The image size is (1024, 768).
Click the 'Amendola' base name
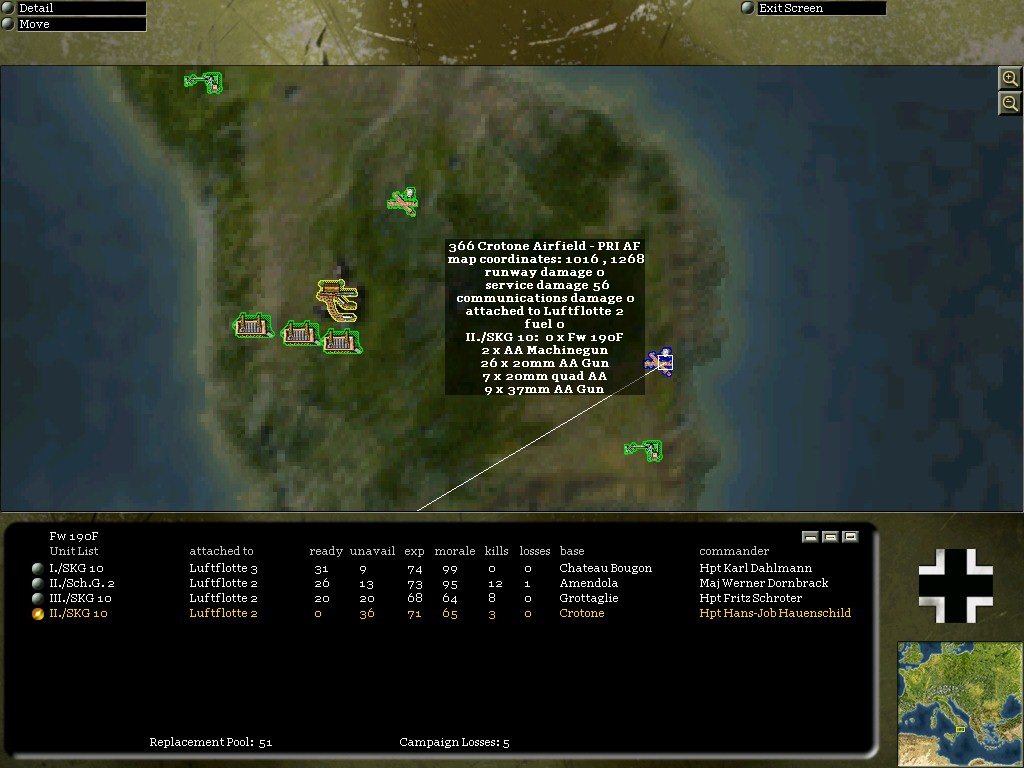tap(588, 583)
